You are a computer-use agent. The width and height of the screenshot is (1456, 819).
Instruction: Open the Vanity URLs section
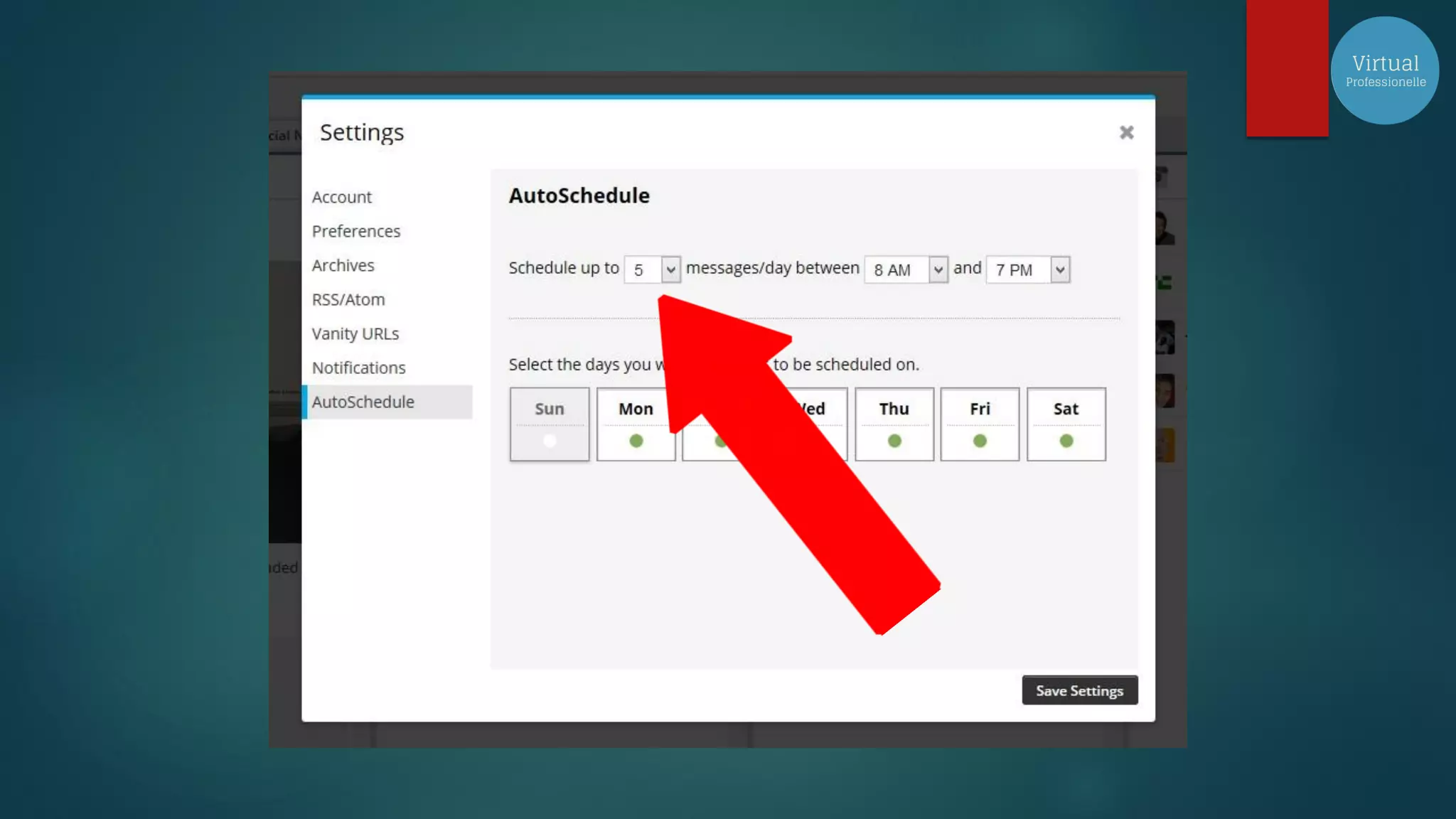click(x=355, y=333)
